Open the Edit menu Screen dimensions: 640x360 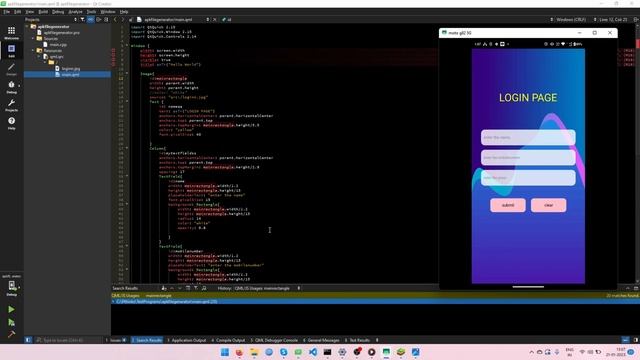pyautogui.click(x=18, y=12)
